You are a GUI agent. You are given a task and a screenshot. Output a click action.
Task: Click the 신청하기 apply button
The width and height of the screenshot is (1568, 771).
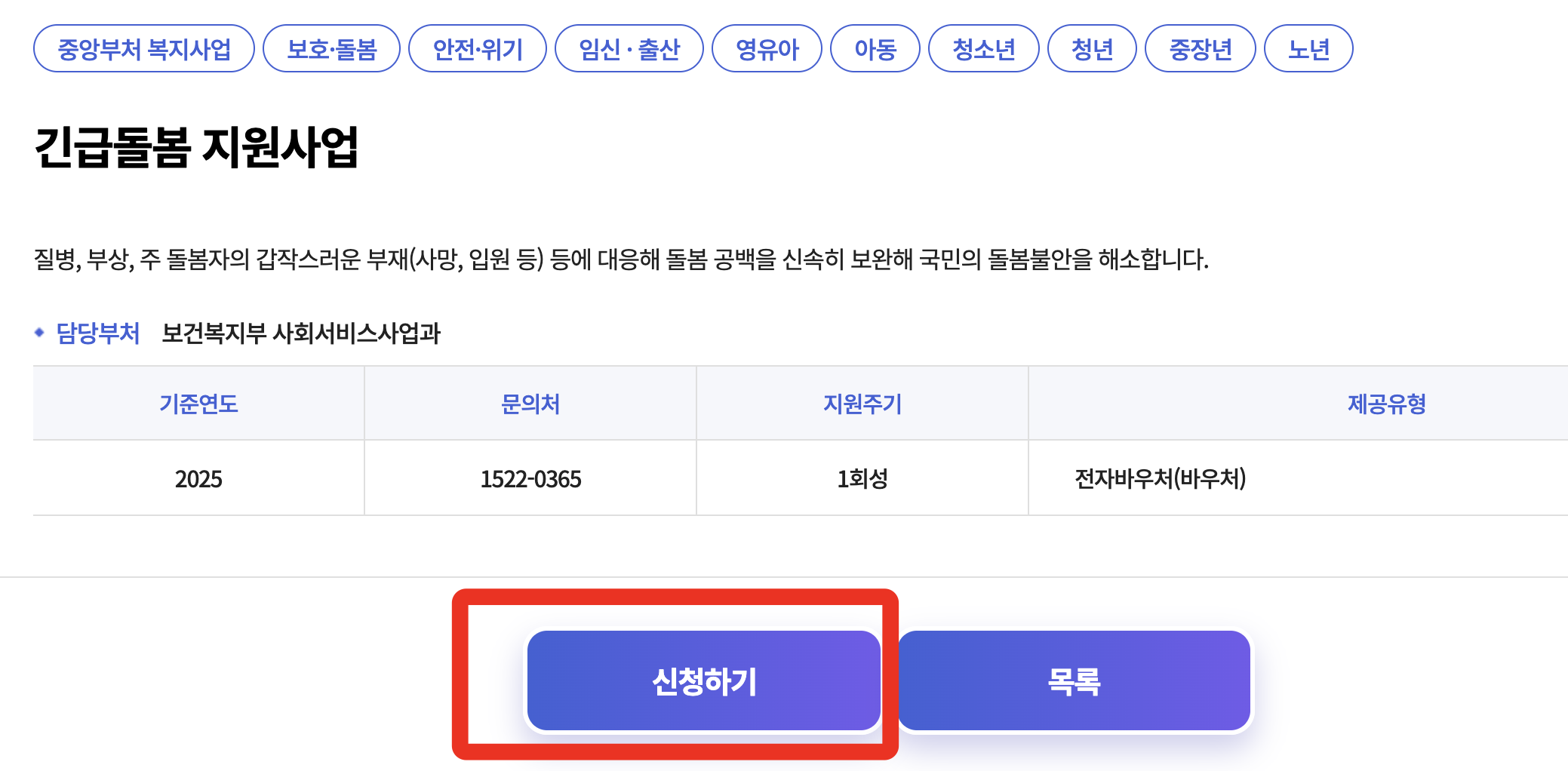[x=703, y=682]
